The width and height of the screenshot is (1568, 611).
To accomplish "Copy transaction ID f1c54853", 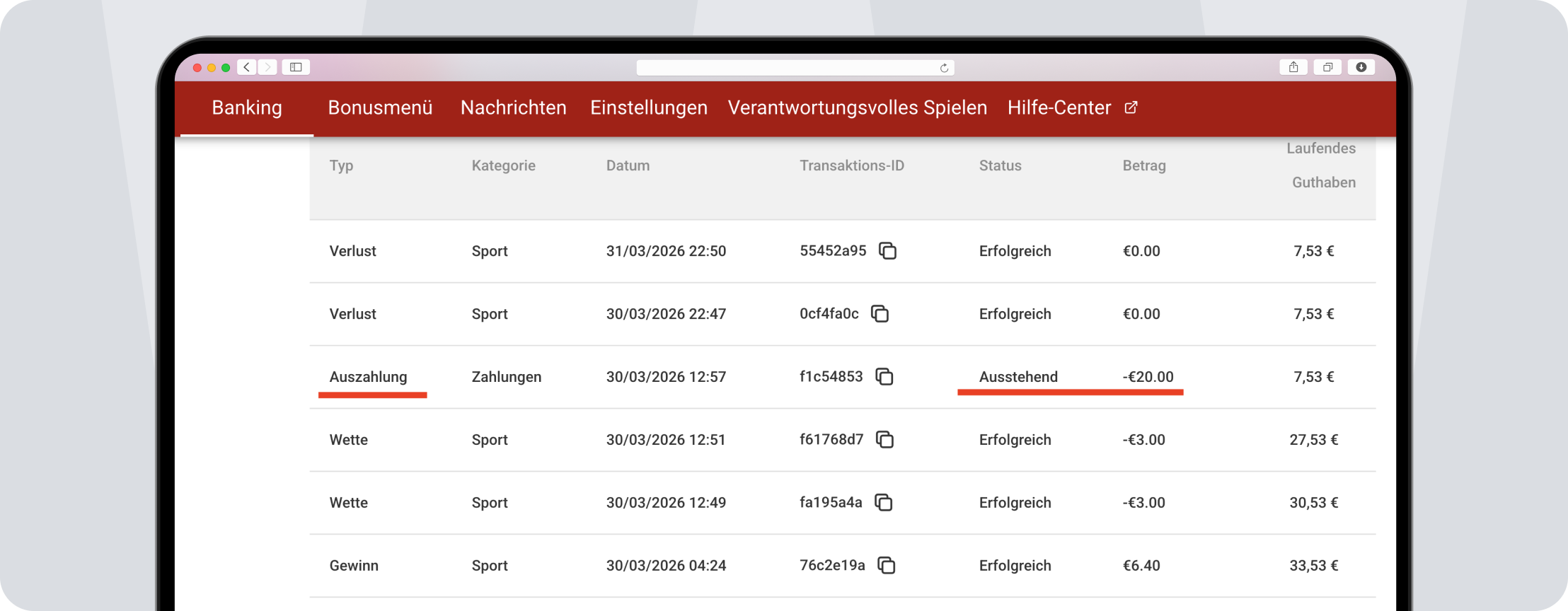I will pos(884,377).
